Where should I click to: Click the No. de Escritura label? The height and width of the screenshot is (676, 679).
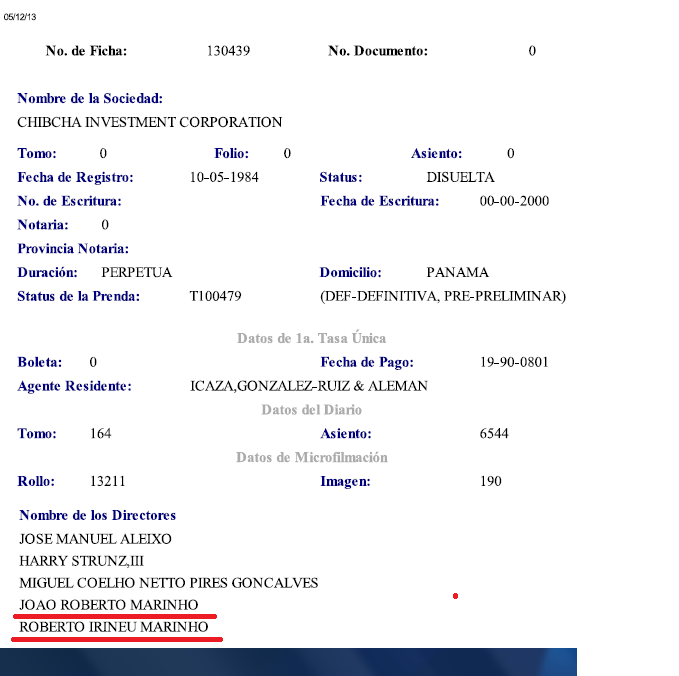pos(69,201)
